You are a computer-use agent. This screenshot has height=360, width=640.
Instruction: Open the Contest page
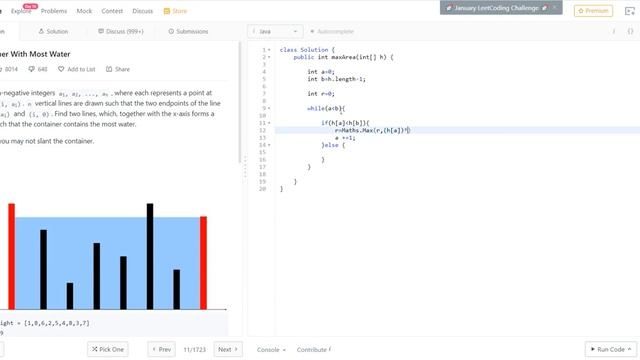point(112,11)
